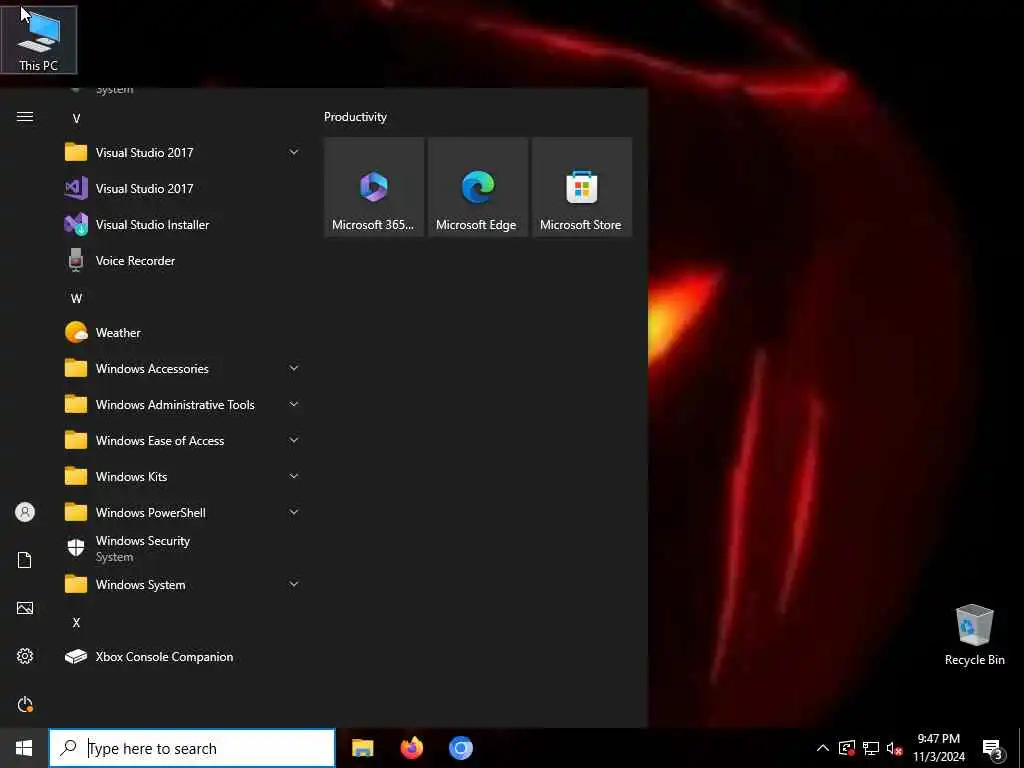The image size is (1024, 768).
Task: Open the user account icon in Start
Action: click(25, 512)
